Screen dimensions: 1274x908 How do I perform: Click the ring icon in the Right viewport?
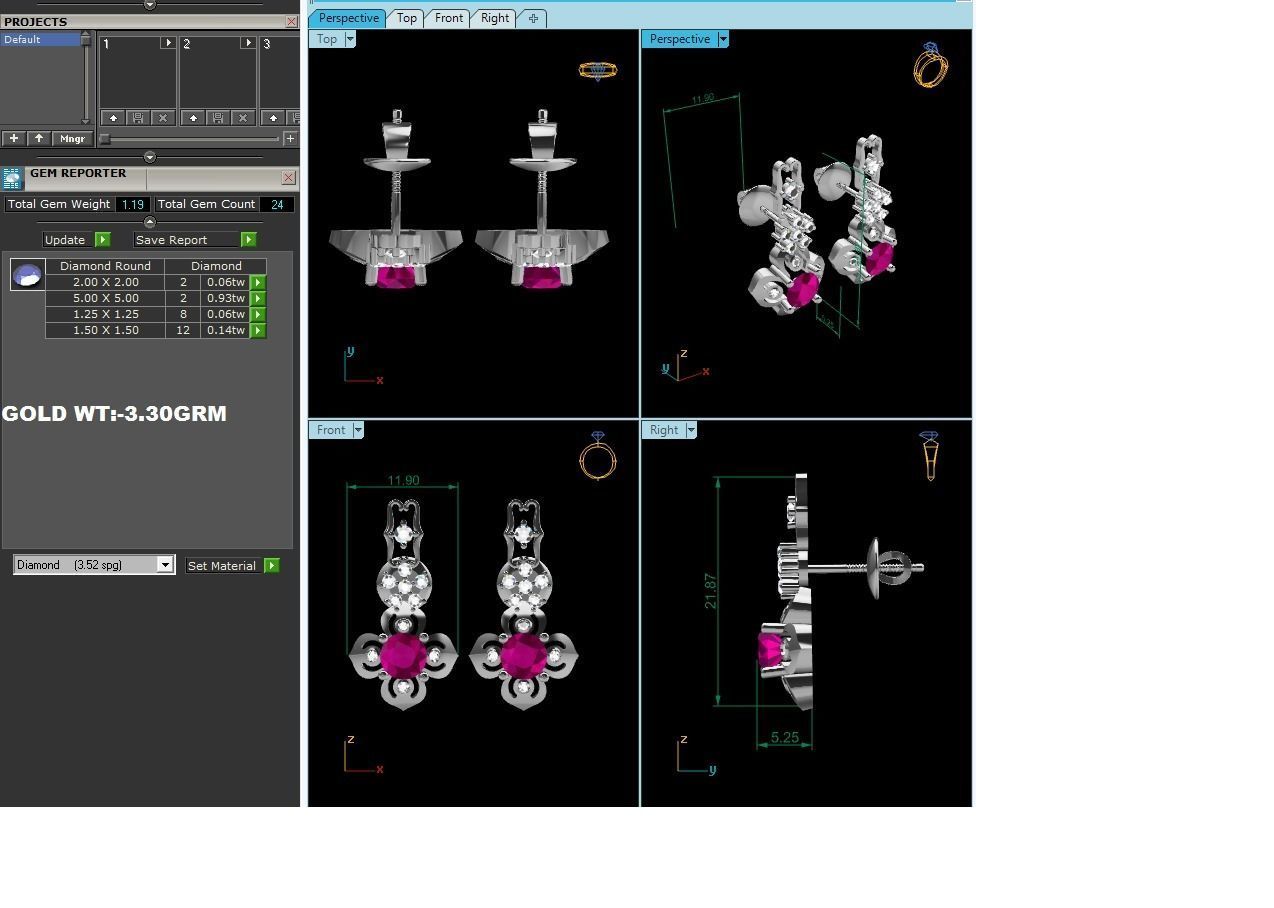coord(929,456)
